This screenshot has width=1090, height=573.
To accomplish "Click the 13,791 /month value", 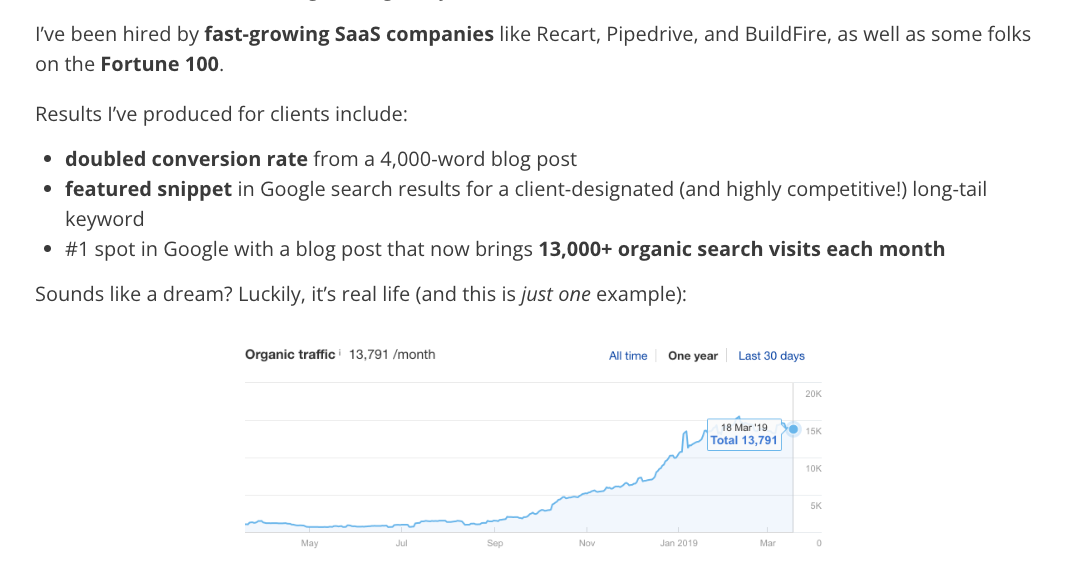I will click(x=392, y=355).
